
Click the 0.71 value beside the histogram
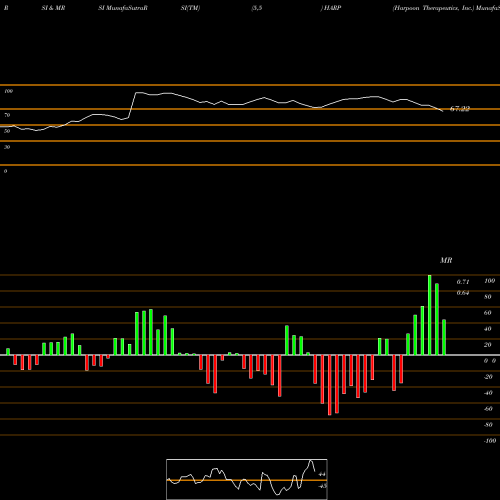click(463, 282)
